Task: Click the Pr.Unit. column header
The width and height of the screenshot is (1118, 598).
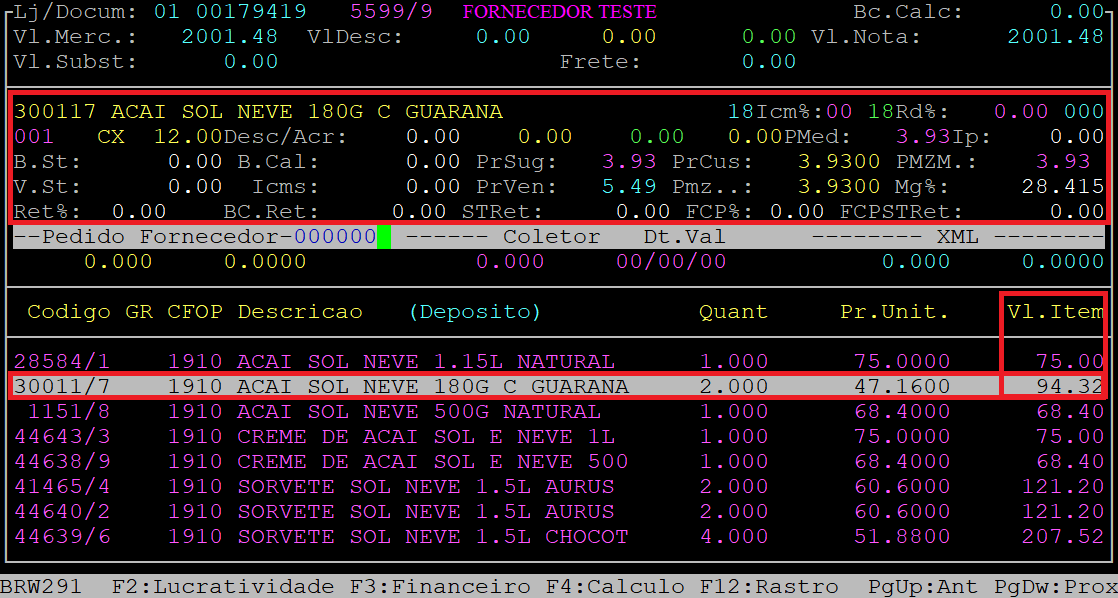Action: pyautogui.click(x=894, y=311)
